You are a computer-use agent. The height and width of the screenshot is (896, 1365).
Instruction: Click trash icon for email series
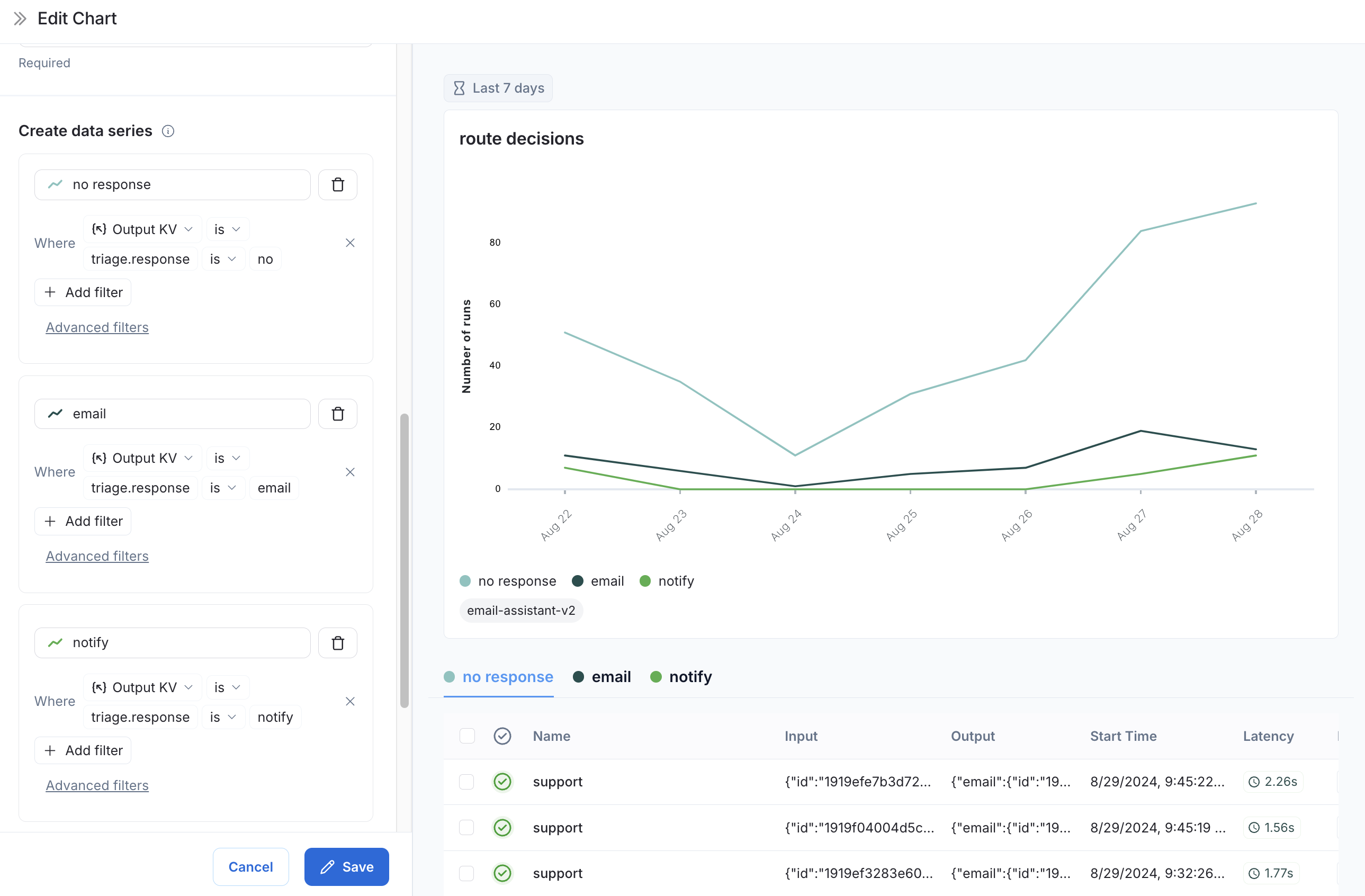[338, 414]
